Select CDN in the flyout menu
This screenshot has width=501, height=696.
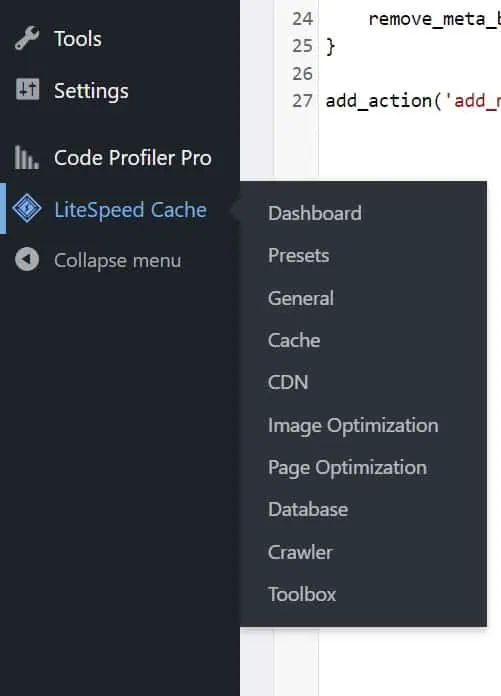point(288,383)
